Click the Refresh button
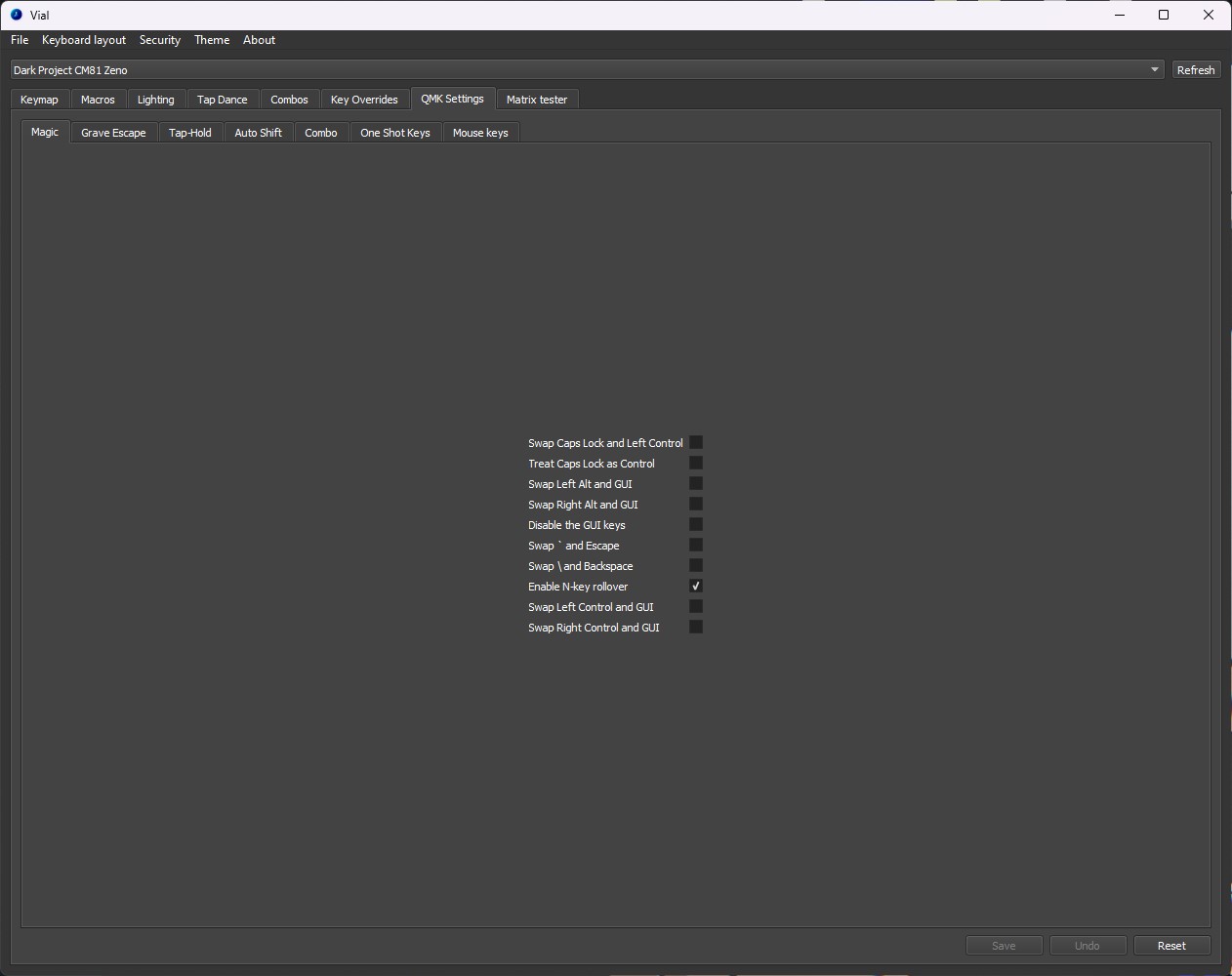This screenshot has height=976, width=1232. [1196, 70]
